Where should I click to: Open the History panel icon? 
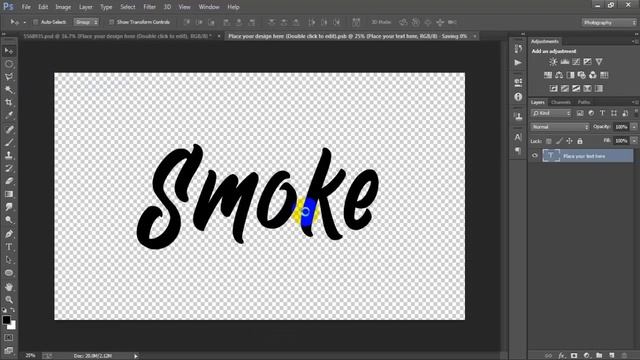point(518,49)
